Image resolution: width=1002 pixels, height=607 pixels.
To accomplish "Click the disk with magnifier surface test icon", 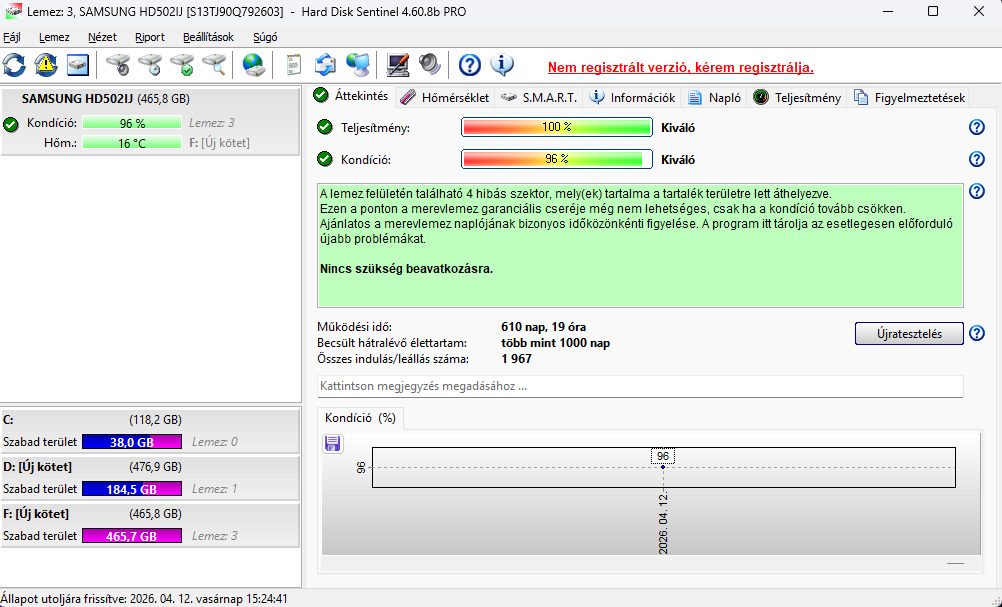I will pos(213,65).
